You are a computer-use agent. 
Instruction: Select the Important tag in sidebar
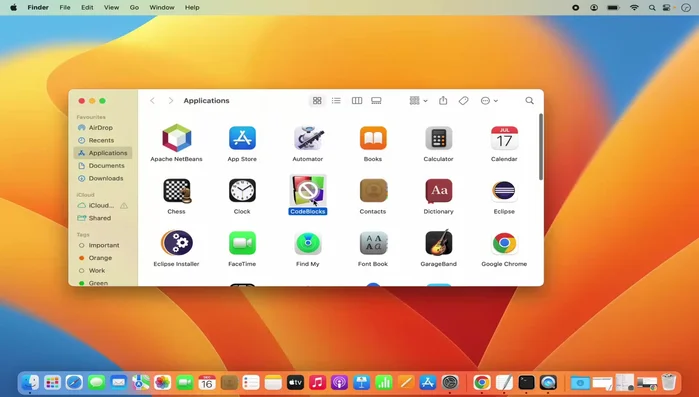[103, 245]
